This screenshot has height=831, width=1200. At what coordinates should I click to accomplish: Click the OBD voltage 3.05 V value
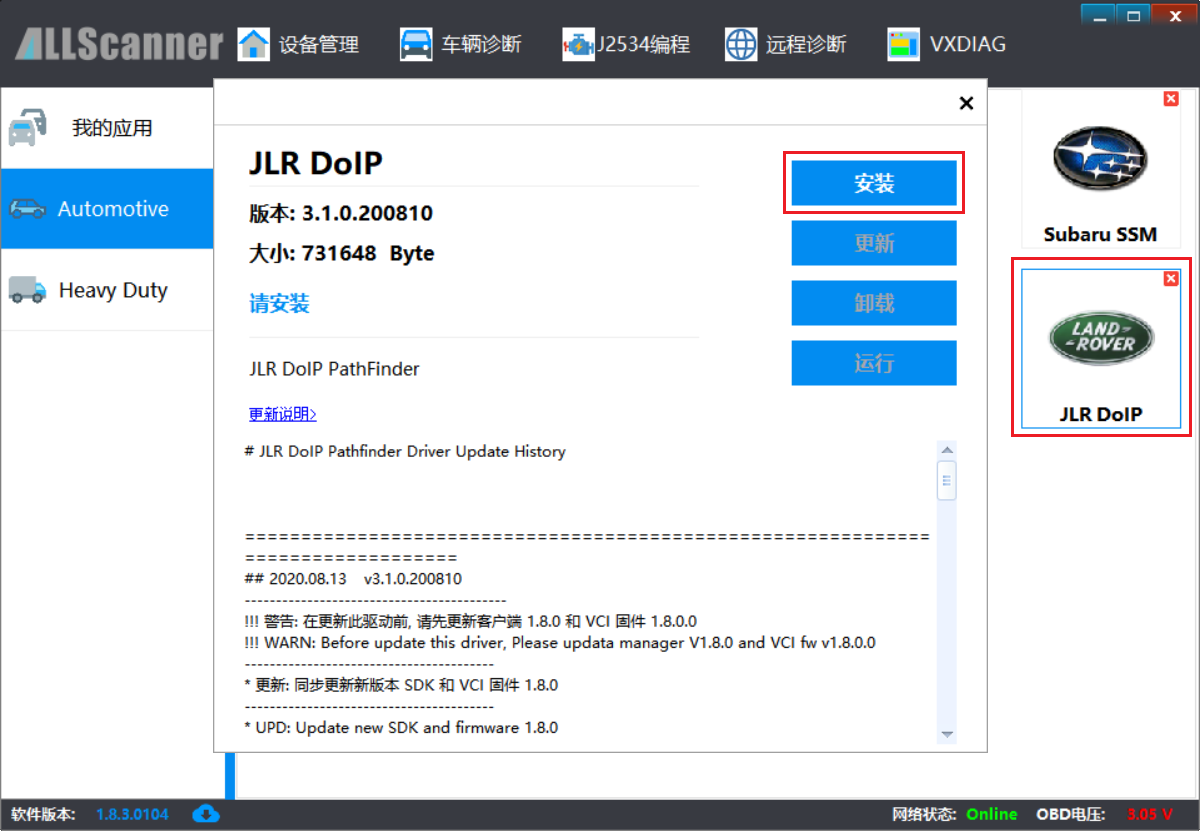(x=1152, y=814)
